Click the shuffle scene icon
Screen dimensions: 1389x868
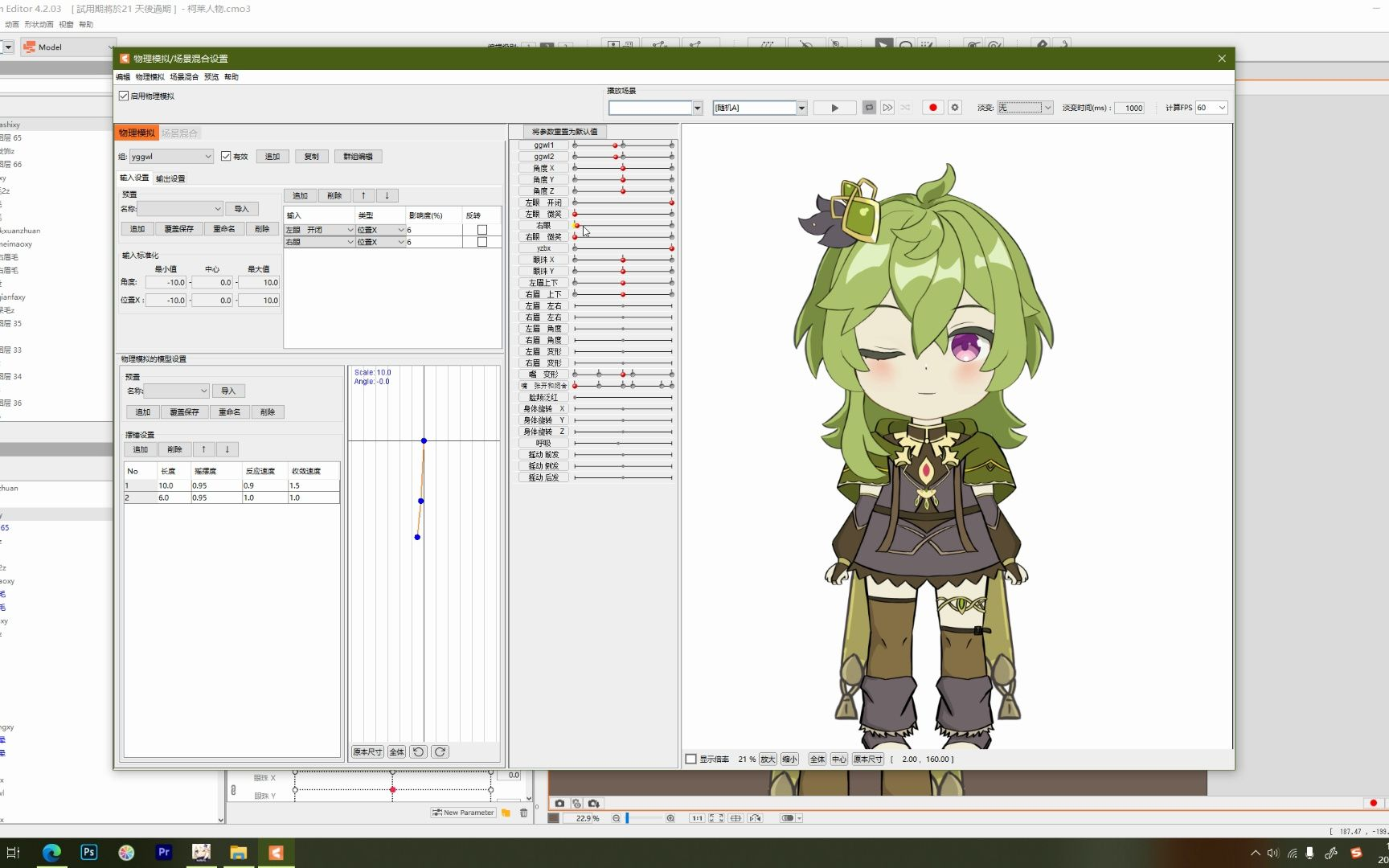906,108
